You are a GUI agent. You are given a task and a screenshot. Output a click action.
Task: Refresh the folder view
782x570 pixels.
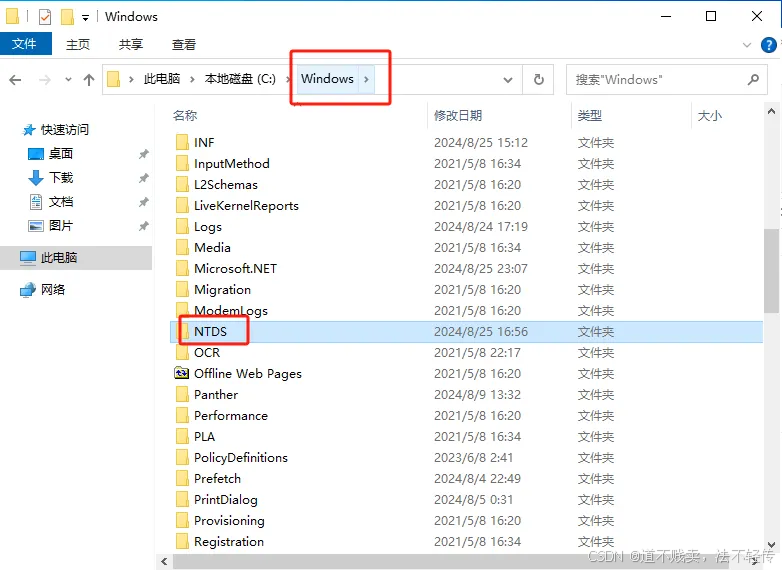pos(539,80)
